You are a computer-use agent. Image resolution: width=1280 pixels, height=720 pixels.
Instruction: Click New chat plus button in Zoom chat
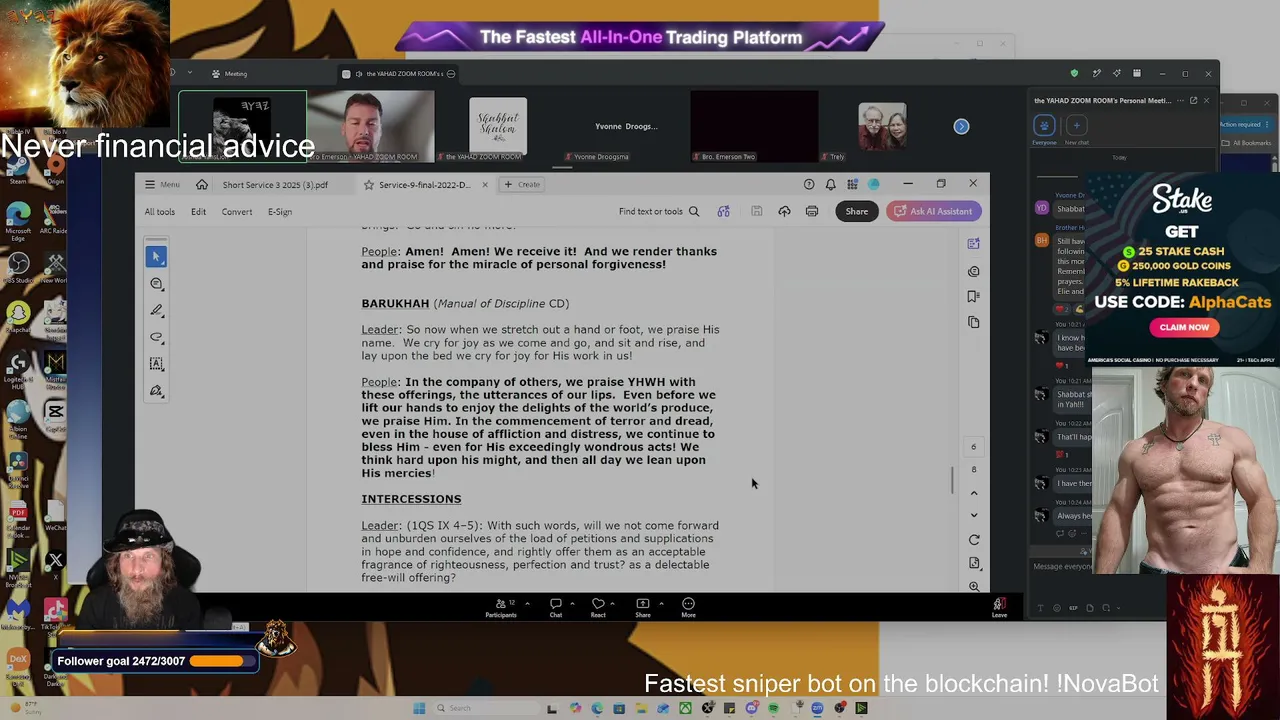1076,125
